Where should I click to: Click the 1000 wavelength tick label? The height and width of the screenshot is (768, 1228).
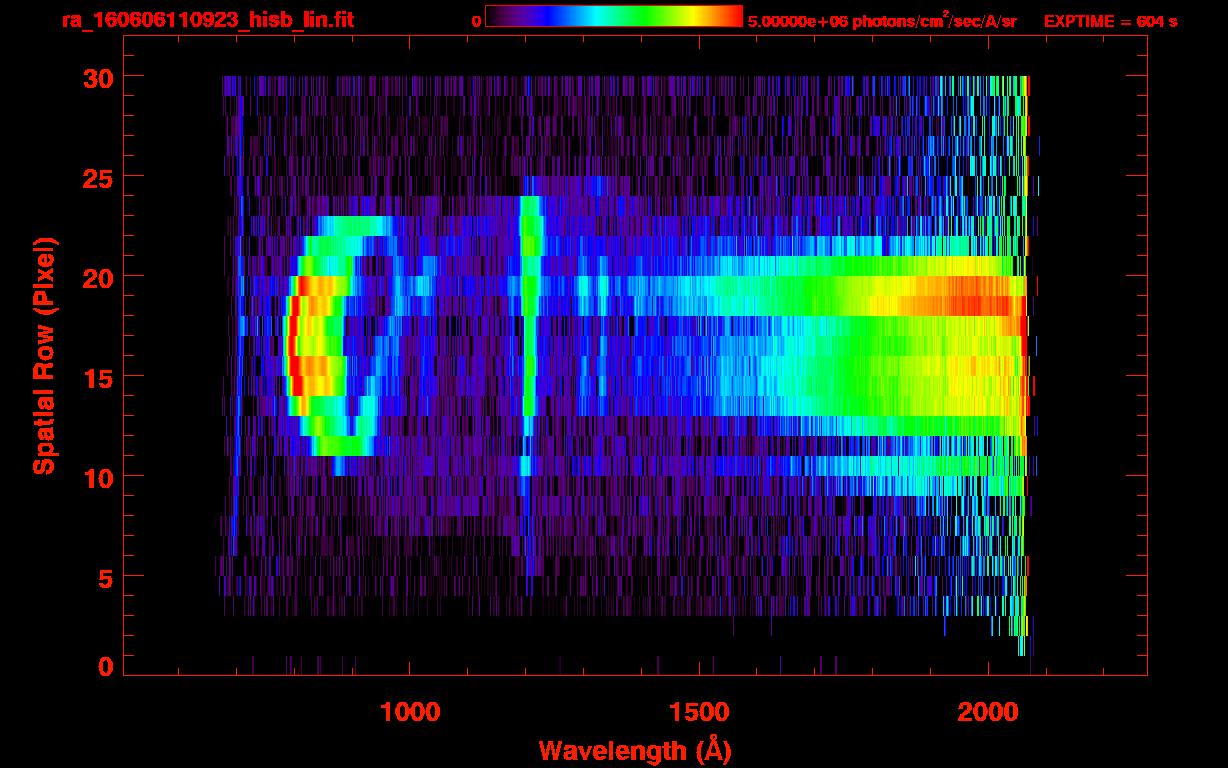pos(410,712)
